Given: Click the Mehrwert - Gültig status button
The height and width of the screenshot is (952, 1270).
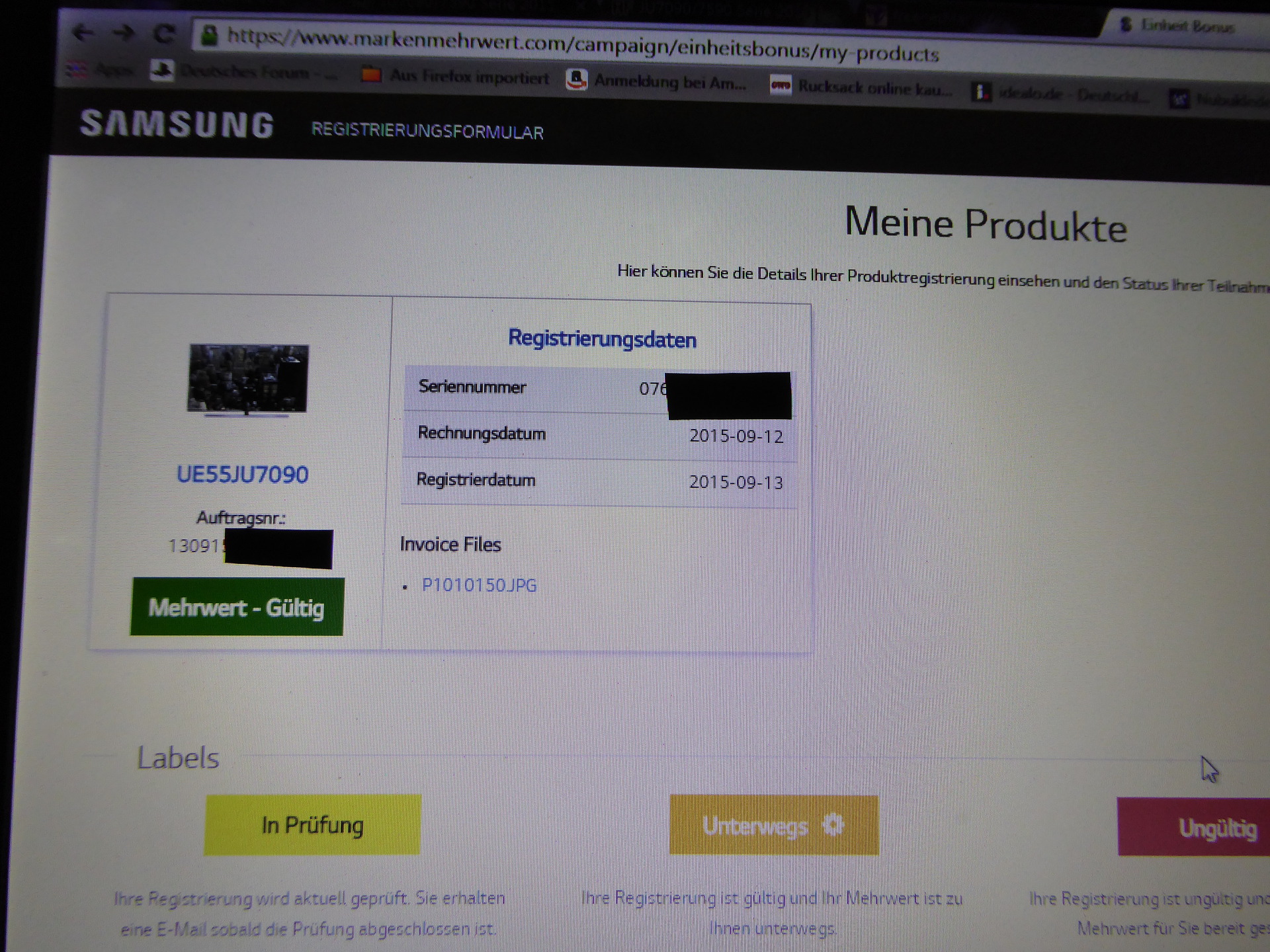Looking at the screenshot, I should (x=237, y=607).
